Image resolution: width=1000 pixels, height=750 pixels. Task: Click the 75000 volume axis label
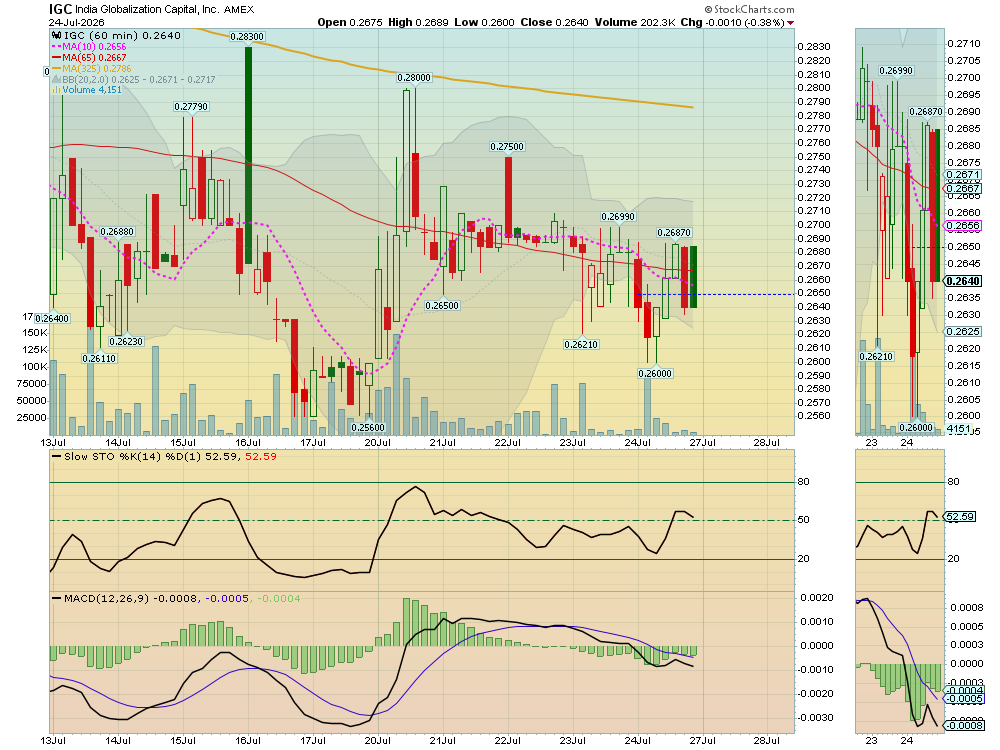coord(32,384)
